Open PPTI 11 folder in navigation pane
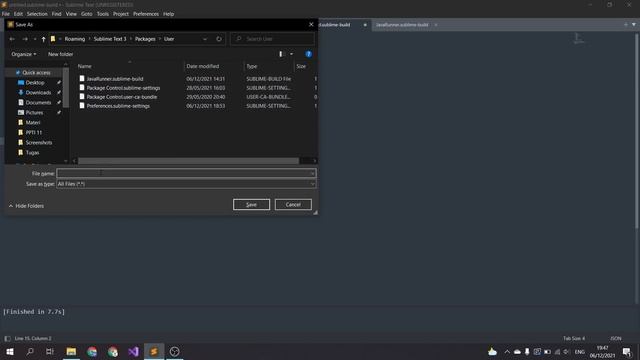The height and width of the screenshot is (360, 640). click(x=34, y=133)
